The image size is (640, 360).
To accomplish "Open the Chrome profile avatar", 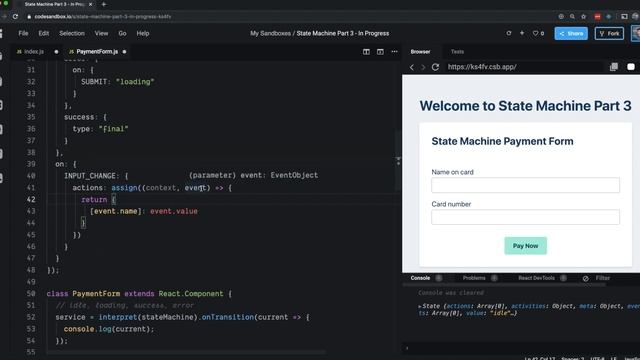I will click(636, 16).
